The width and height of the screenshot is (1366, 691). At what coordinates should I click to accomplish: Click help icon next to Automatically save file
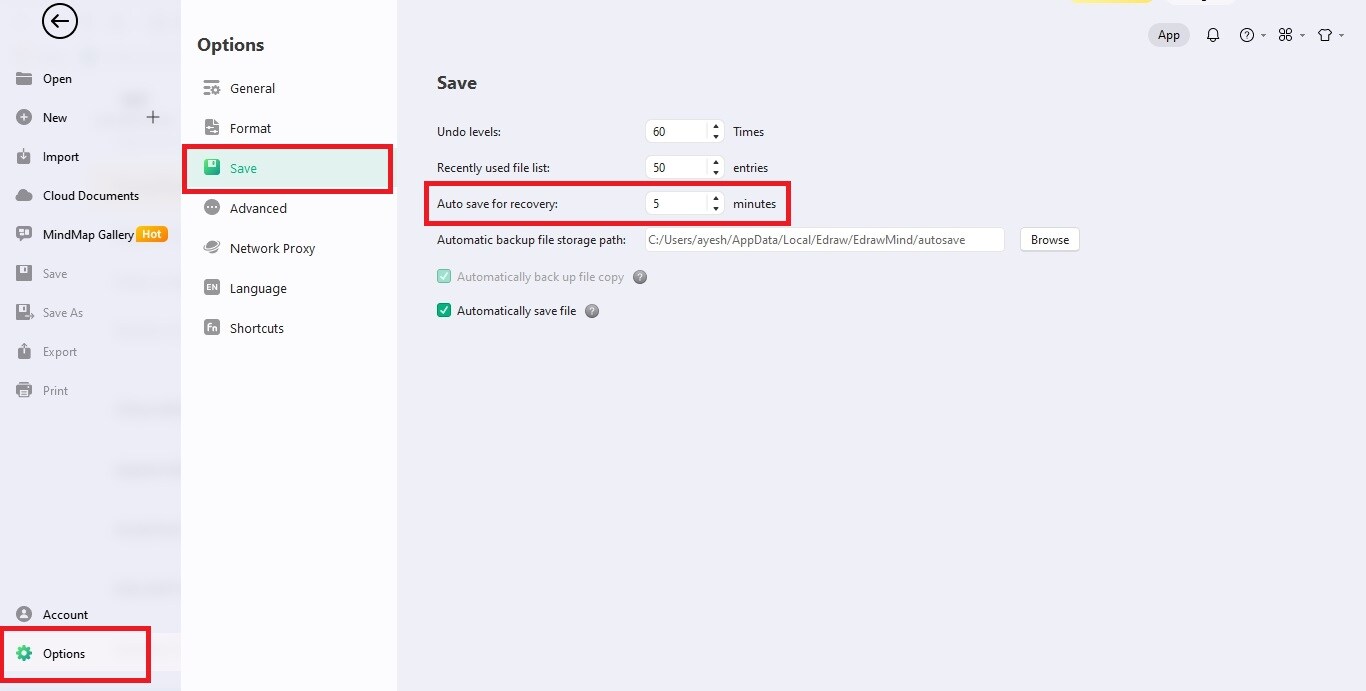pyautogui.click(x=592, y=311)
